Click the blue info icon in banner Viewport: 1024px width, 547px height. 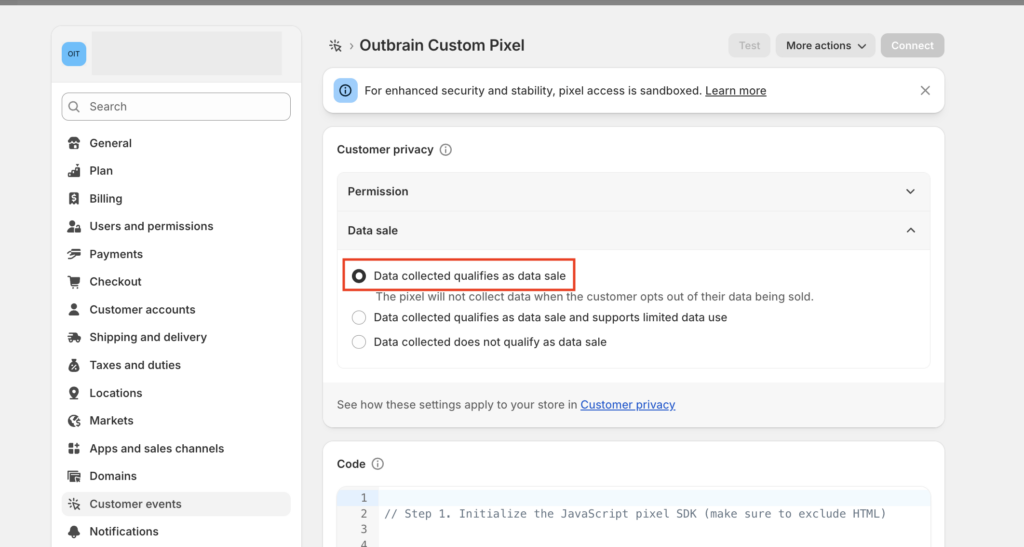pos(345,91)
